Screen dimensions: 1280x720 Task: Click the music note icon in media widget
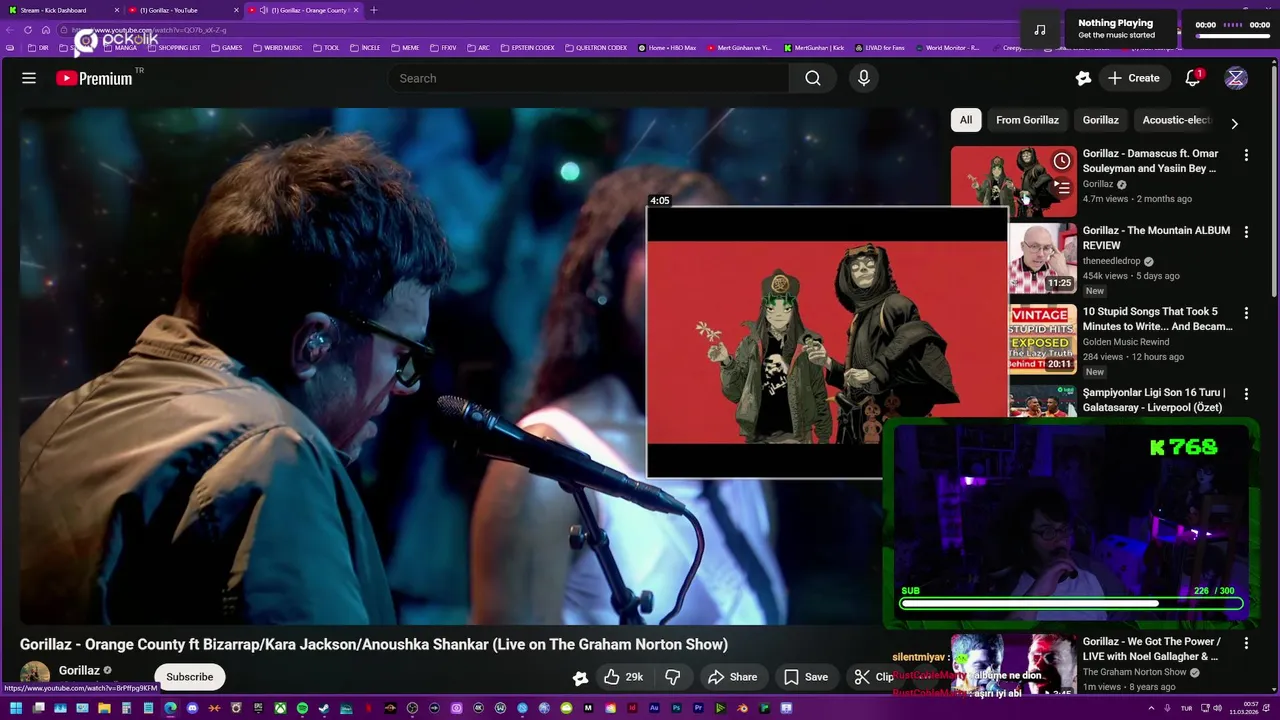(1040, 29)
